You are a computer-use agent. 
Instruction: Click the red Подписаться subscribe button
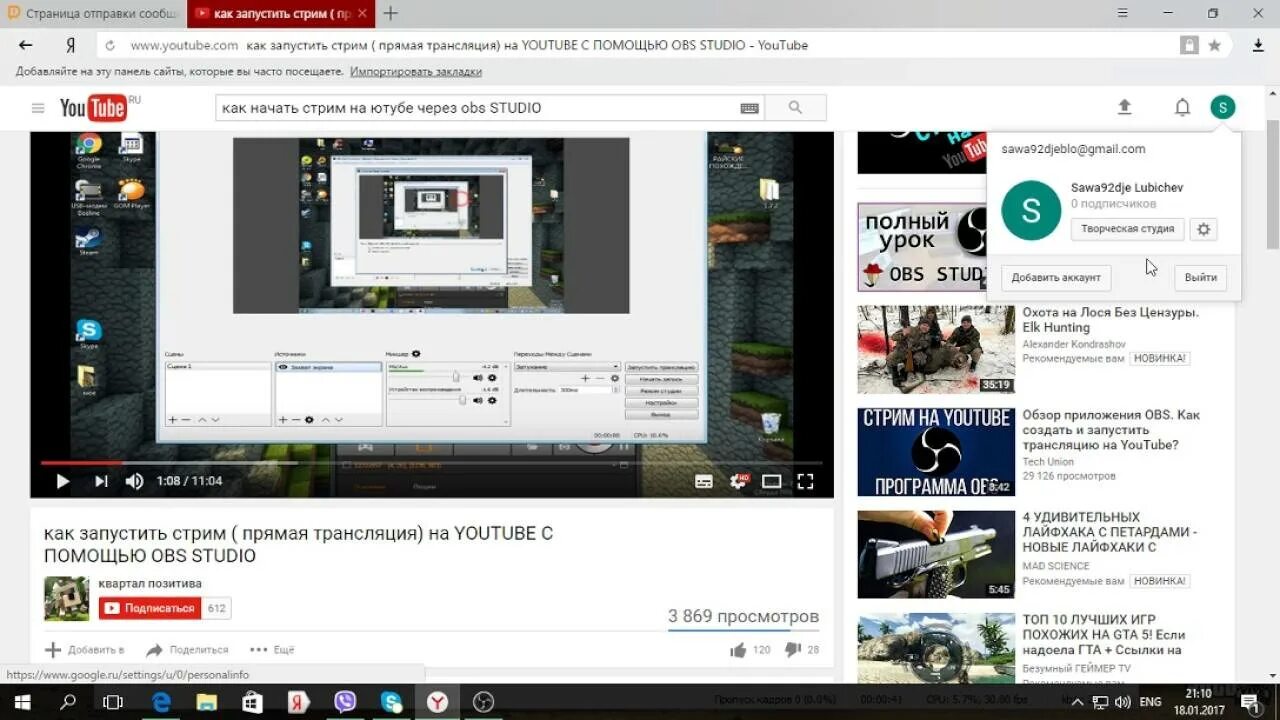coord(150,608)
